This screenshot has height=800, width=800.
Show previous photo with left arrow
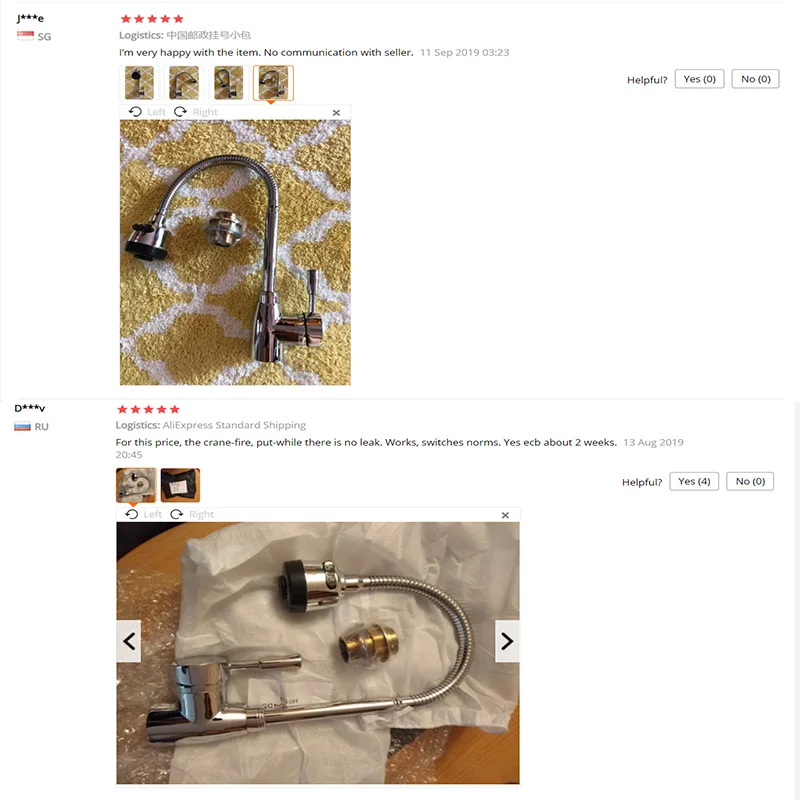(x=129, y=641)
